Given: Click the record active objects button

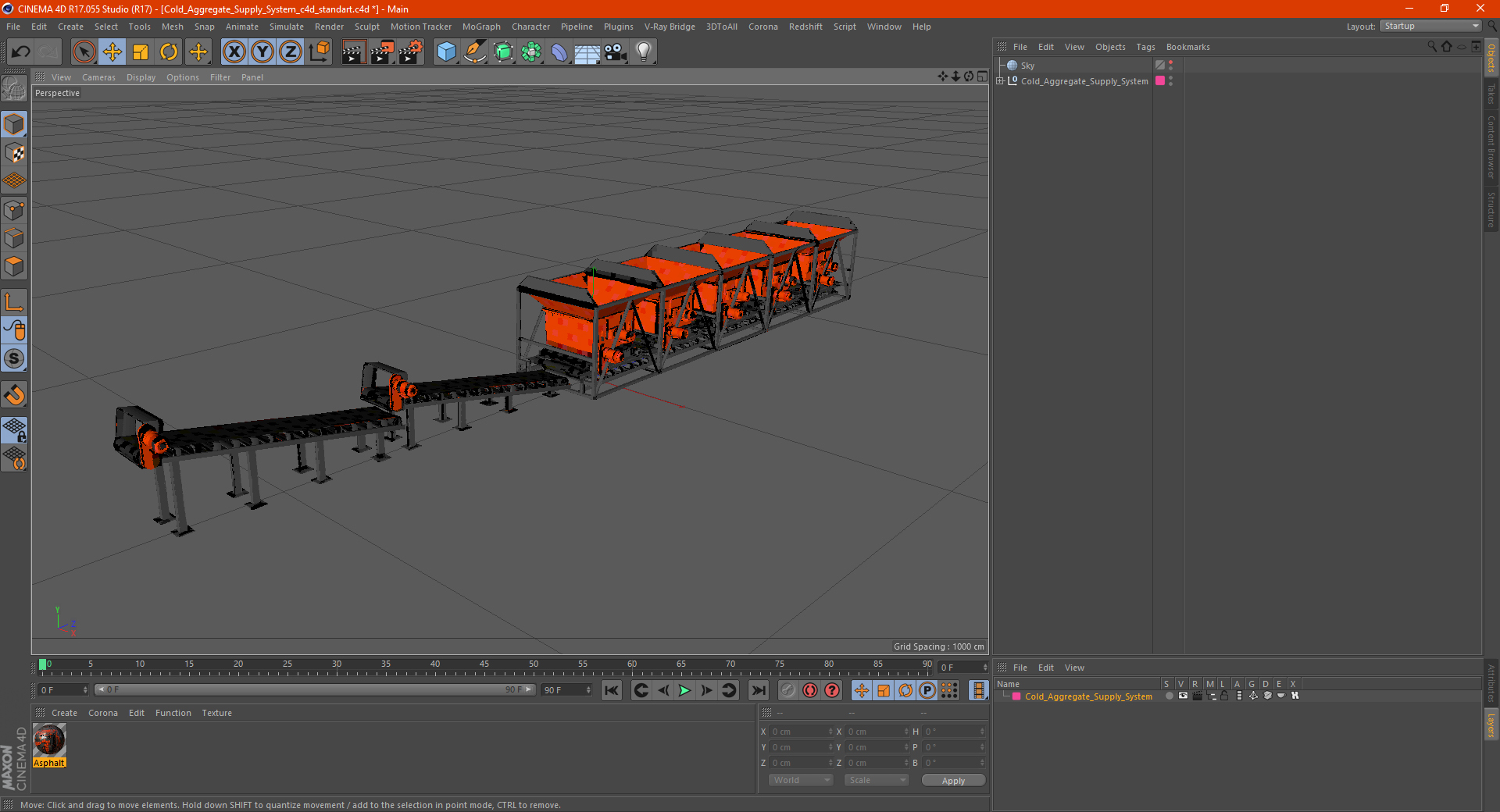Looking at the screenshot, I should [x=787, y=690].
